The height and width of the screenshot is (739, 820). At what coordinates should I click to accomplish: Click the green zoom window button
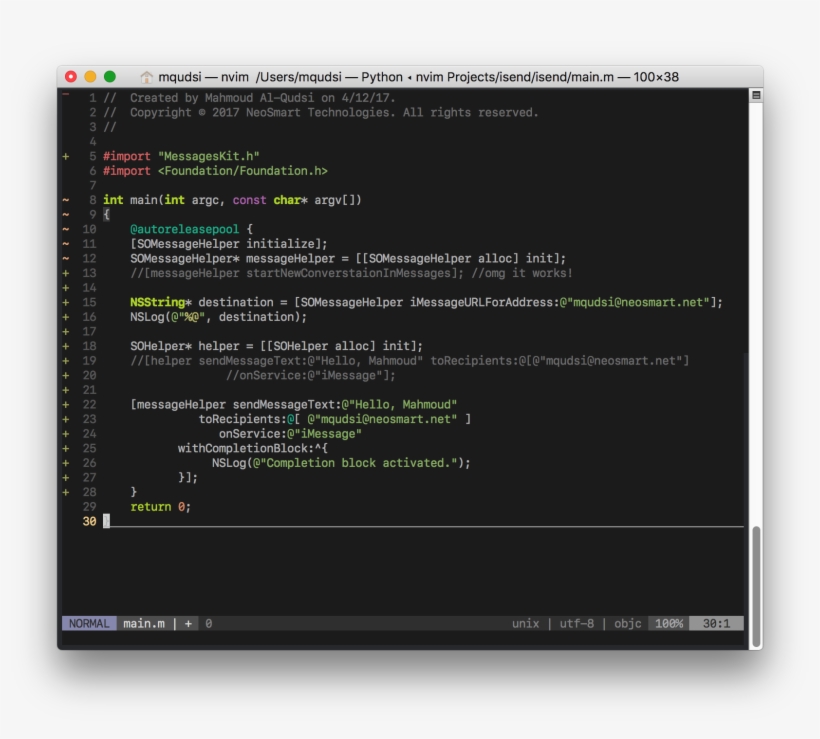point(110,77)
